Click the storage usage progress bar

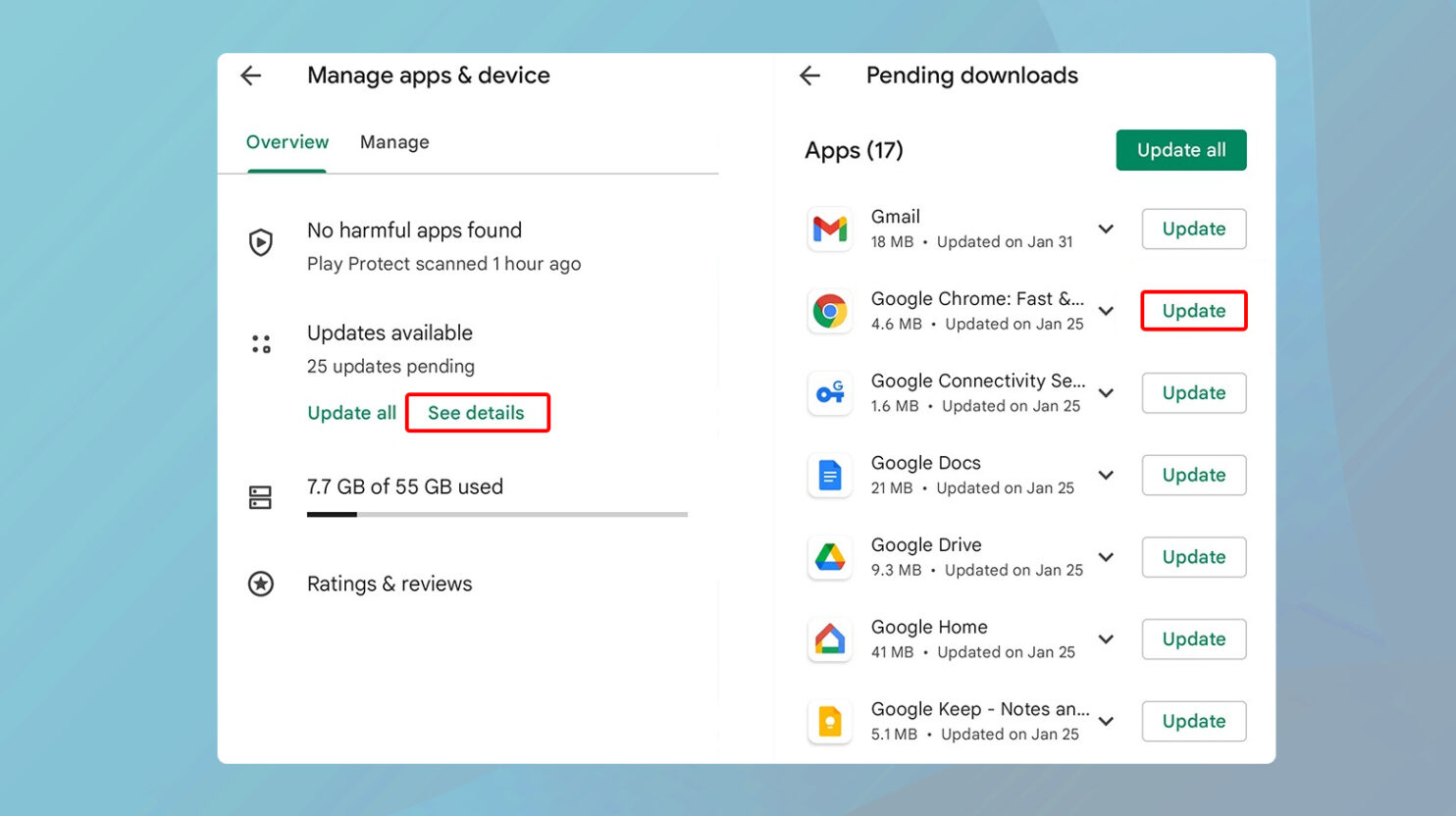[x=496, y=514]
